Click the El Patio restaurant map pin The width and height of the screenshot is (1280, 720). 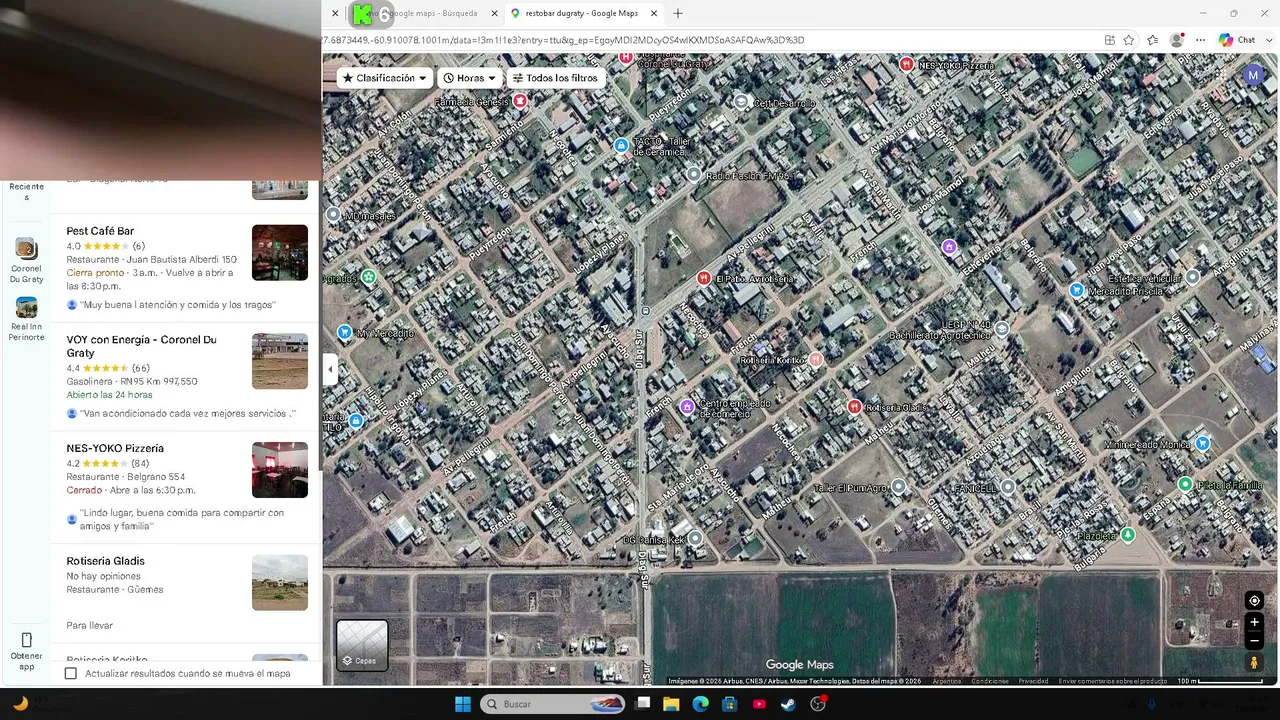[x=704, y=278]
